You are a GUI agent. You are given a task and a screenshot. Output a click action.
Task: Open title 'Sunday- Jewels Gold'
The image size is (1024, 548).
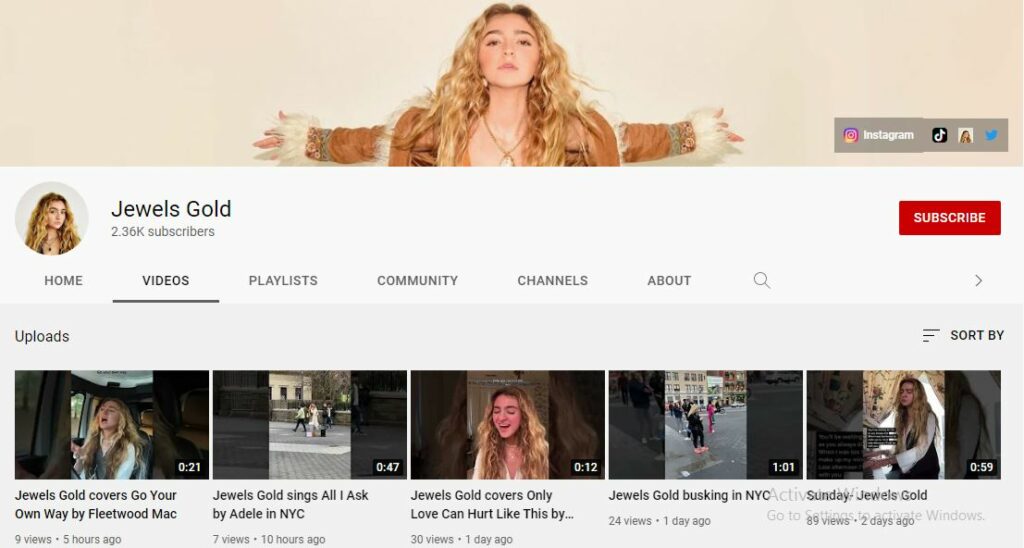click(x=867, y=495)
